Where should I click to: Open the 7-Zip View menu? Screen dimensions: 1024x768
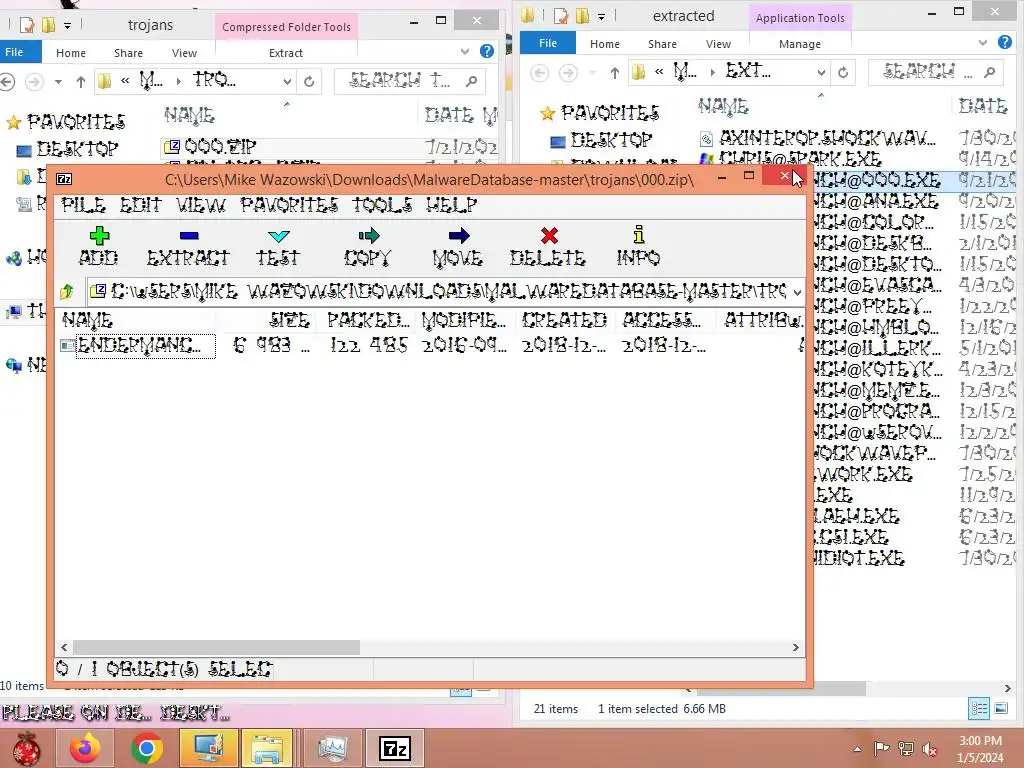[x=200, y=205]
